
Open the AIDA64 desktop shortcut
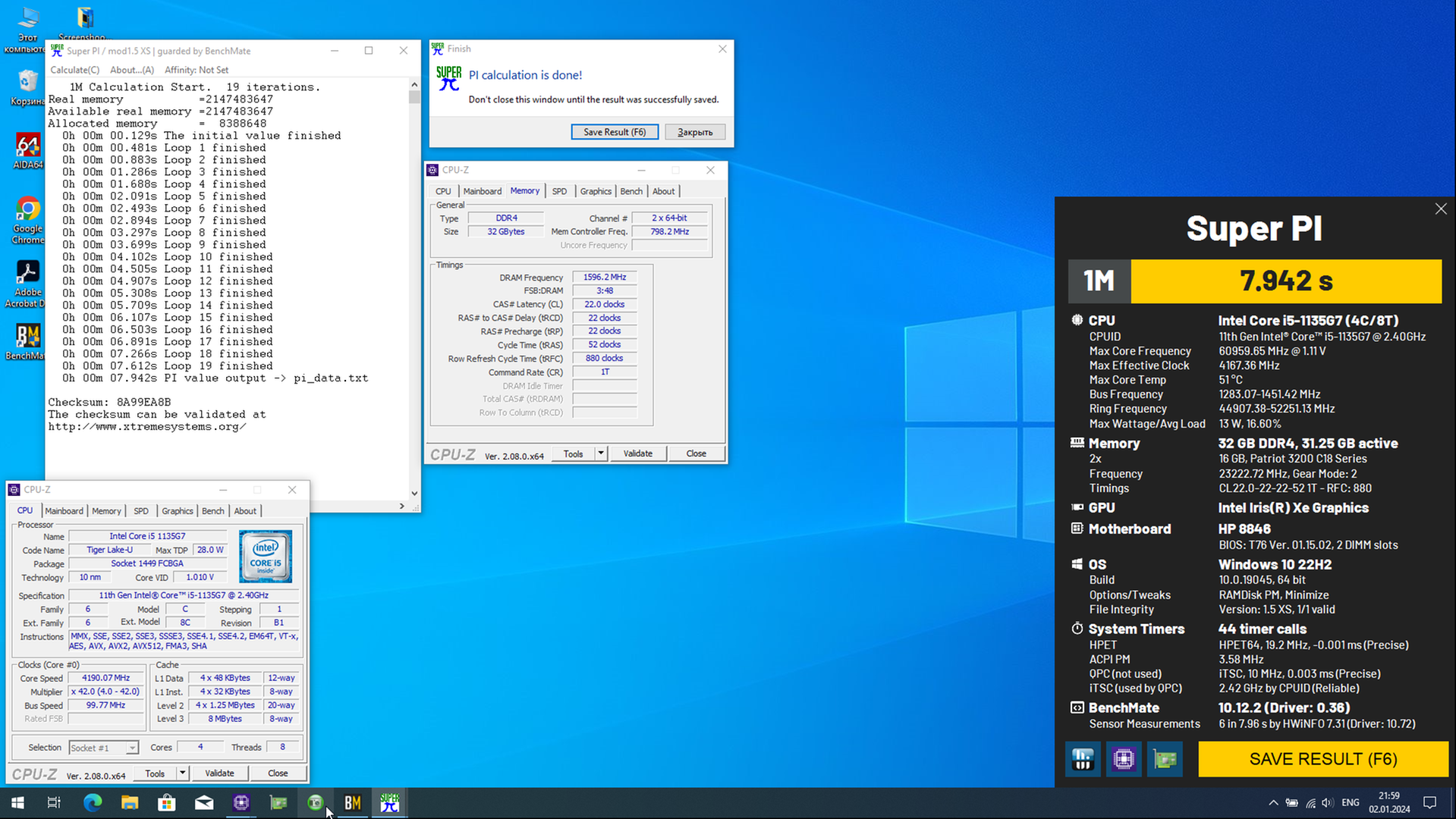[x=27, y=151]
